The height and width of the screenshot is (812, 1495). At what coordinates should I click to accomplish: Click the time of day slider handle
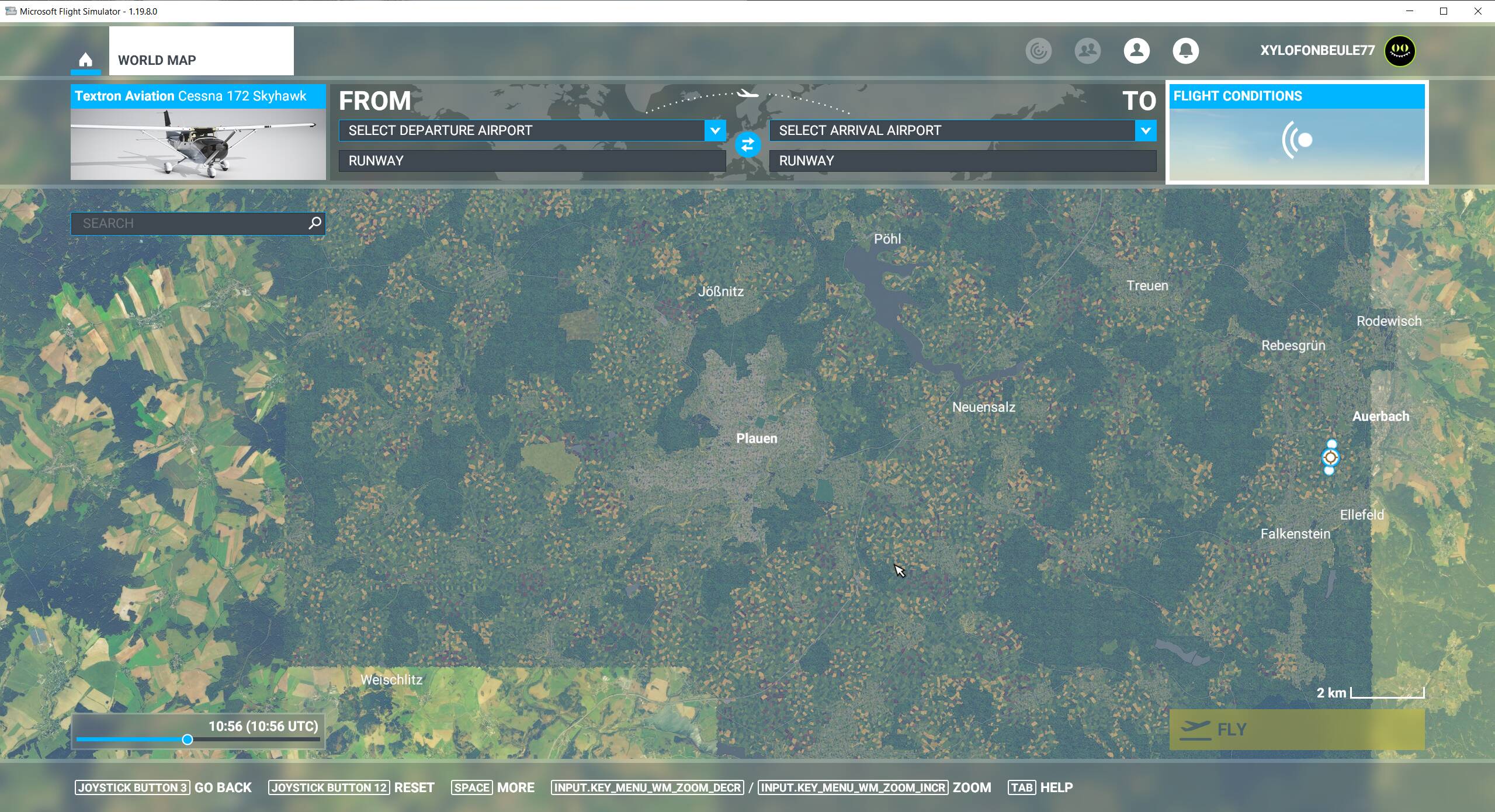click(188, 740)
